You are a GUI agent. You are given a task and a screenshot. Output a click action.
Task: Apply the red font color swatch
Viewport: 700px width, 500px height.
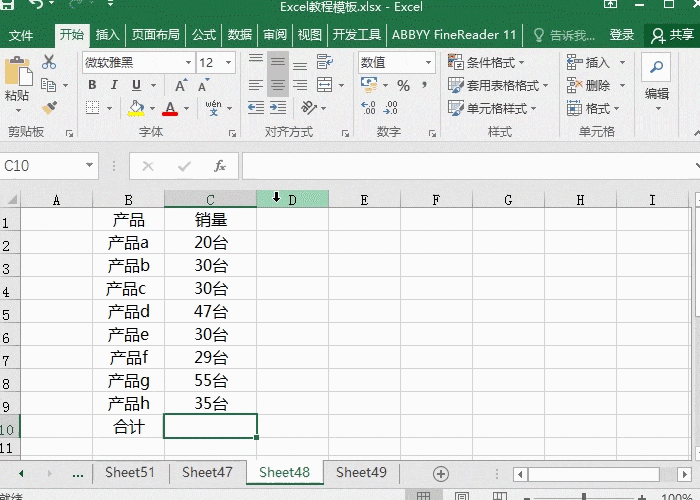click(x=169, y=109)
